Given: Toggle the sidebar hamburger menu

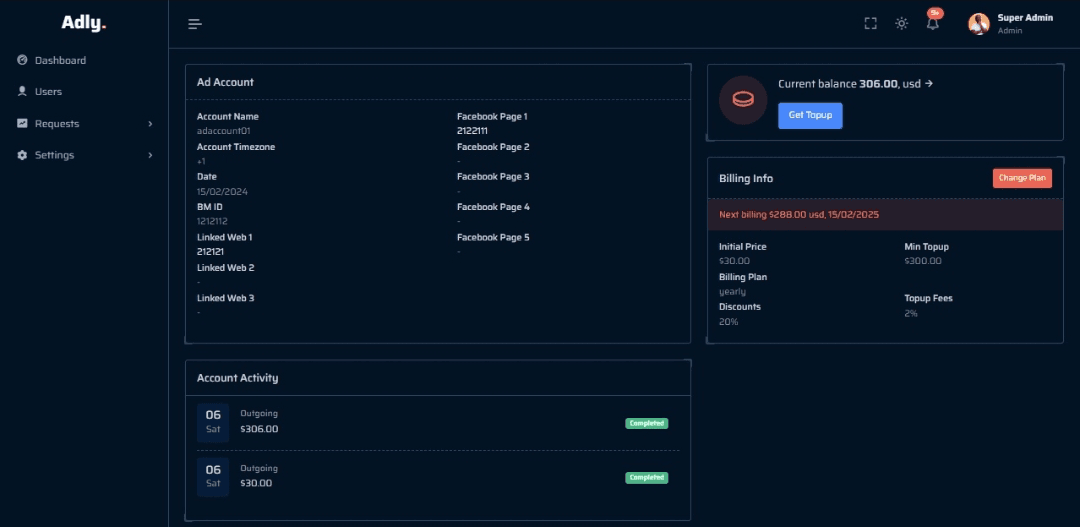Looking at the screenshot, I should (x=195, y=24).
